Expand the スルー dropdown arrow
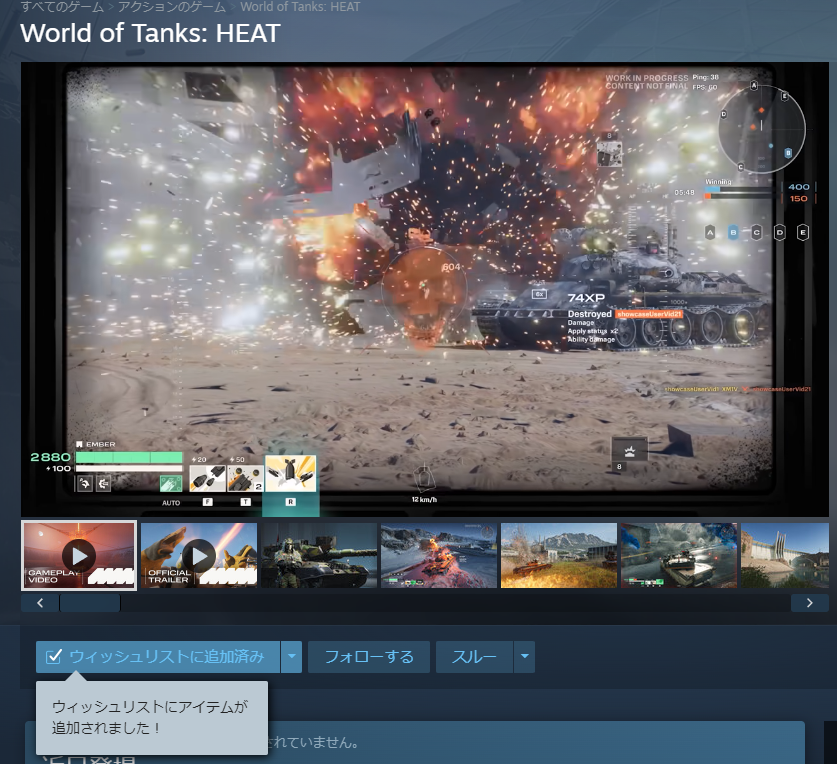This screenshot has width=837, height=764. tap(525, 657)
